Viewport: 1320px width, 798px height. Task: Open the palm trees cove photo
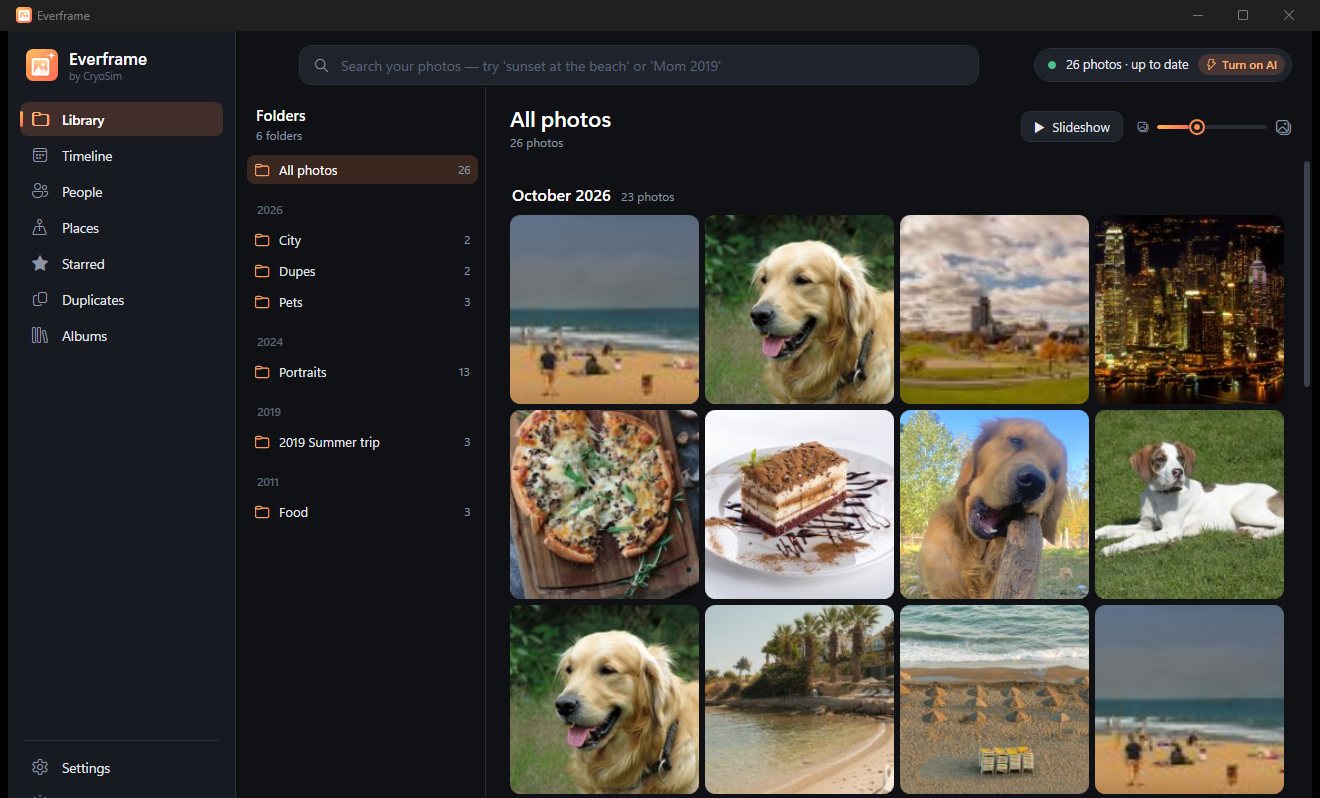[x=799, y=699]
